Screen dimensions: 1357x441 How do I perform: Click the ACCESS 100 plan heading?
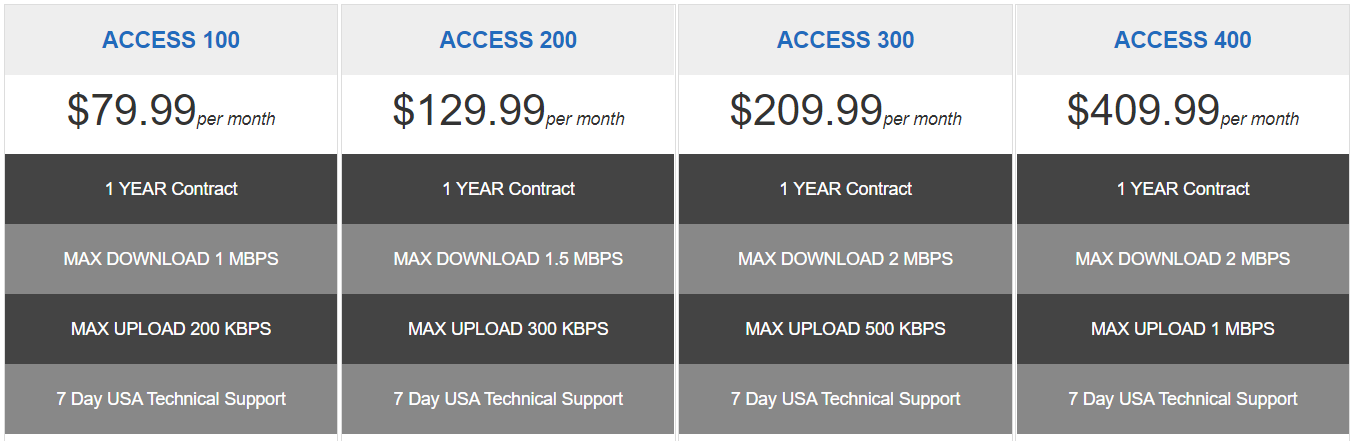point(171,40)
